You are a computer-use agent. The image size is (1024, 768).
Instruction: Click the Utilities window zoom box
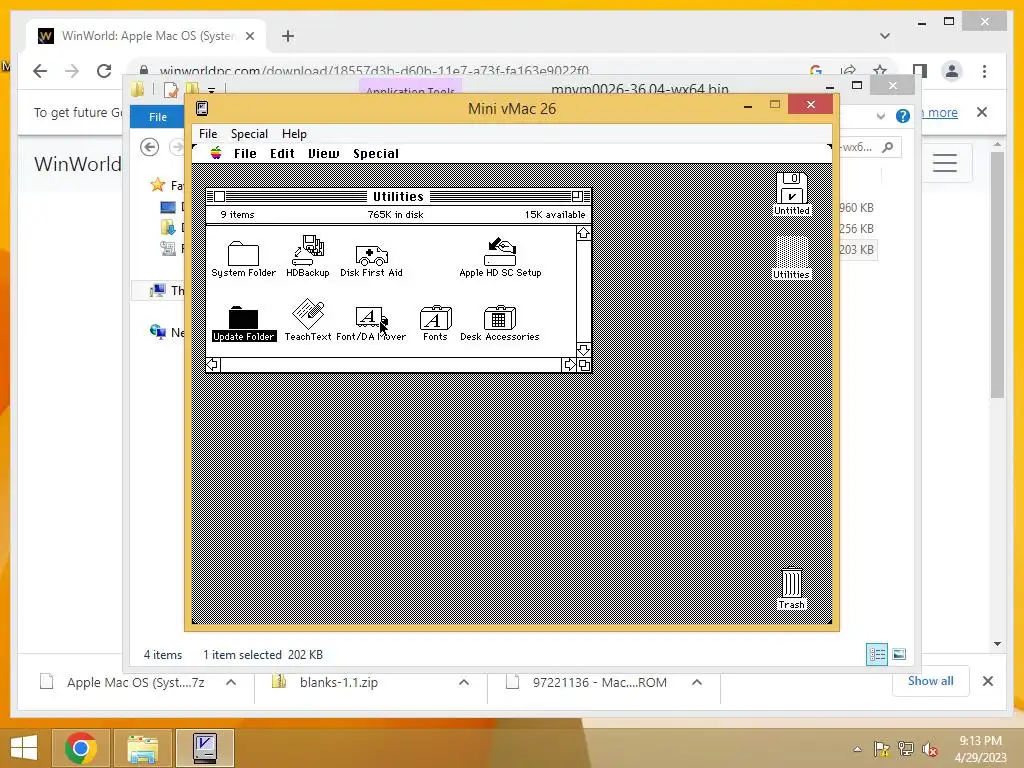click(x=577, y=196)
